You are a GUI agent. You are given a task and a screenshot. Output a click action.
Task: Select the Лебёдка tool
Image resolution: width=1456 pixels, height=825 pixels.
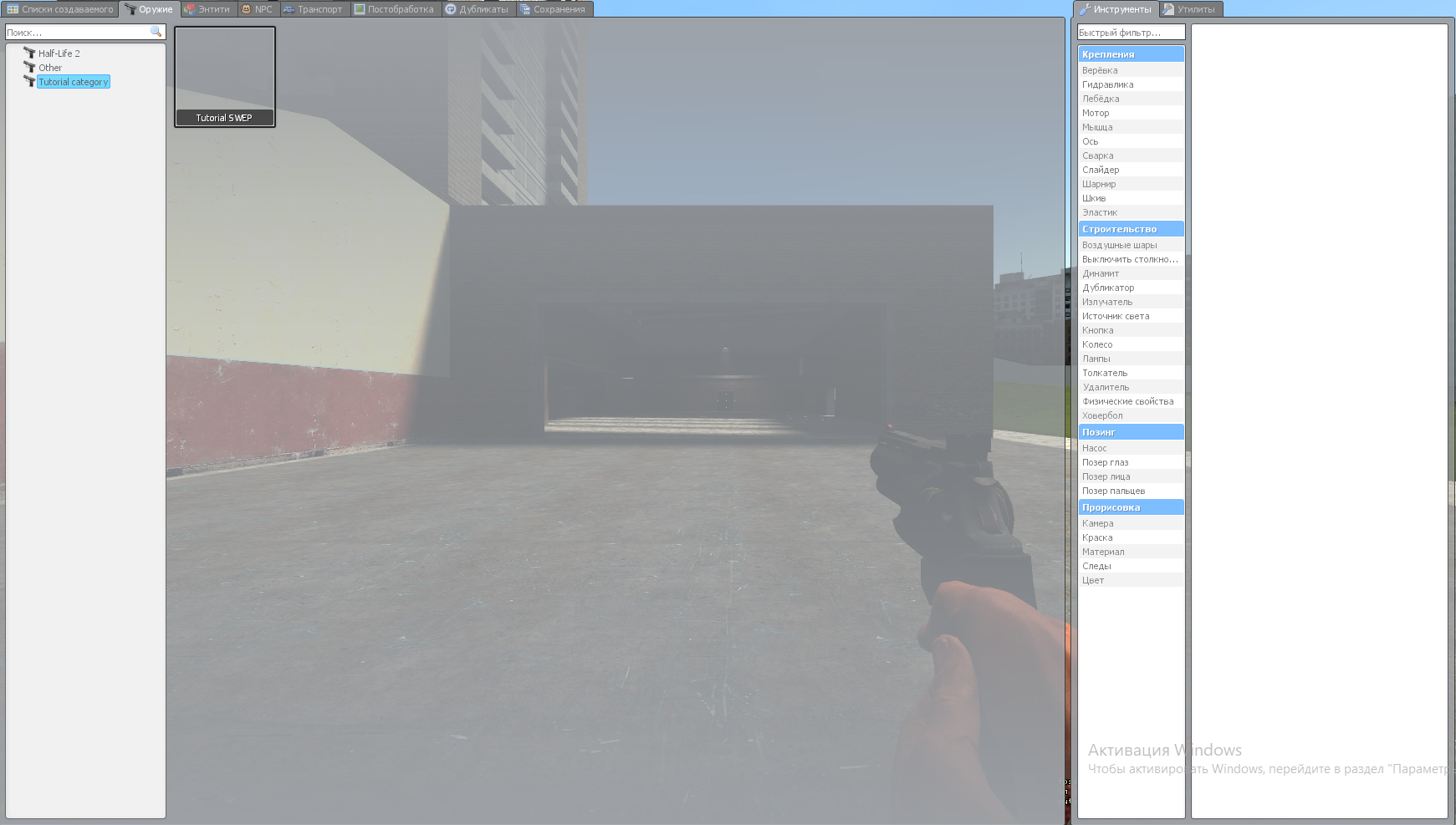[x=1131, y=99]
